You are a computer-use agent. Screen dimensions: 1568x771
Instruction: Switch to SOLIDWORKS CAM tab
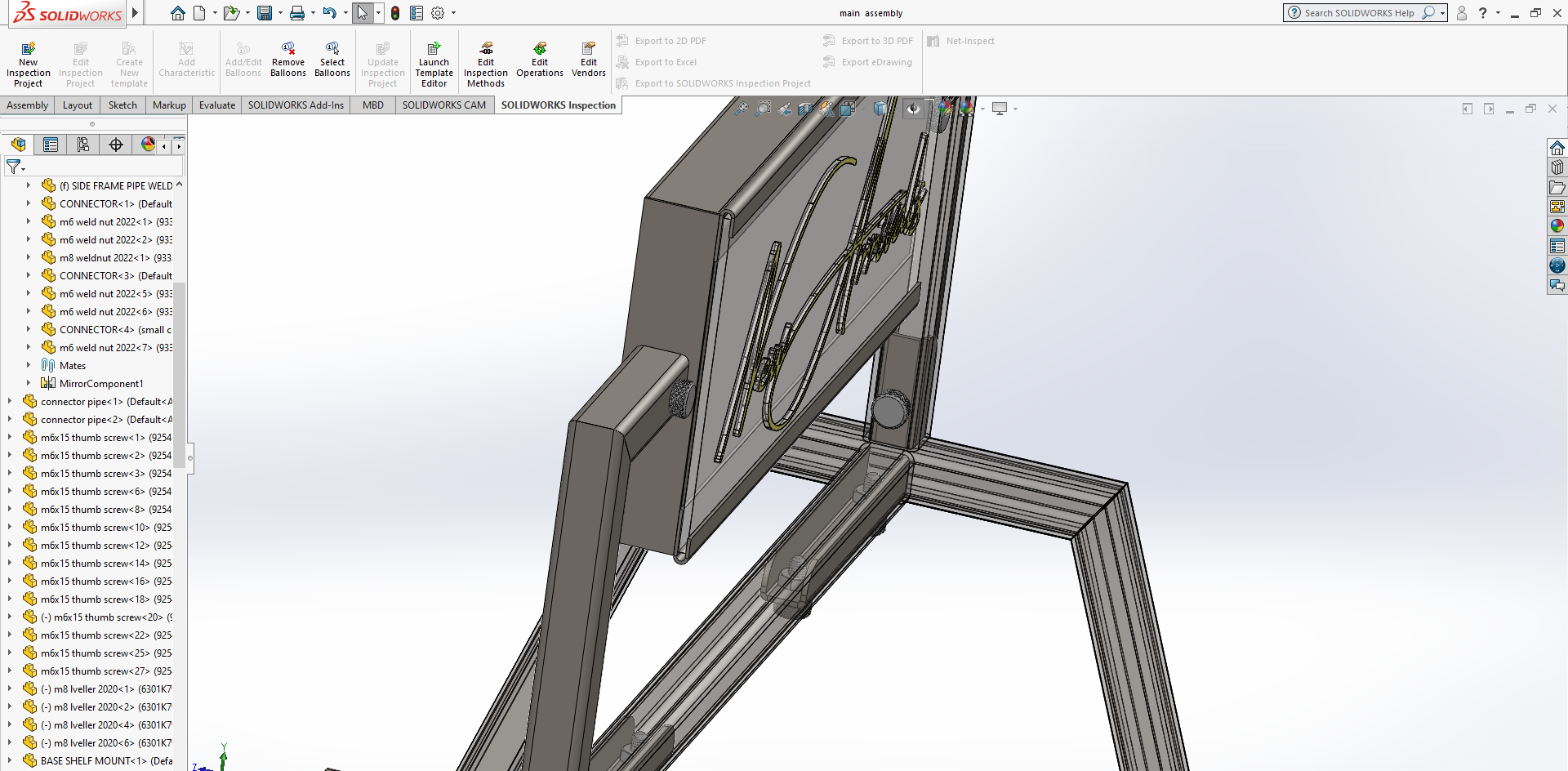click(x=444, y=105)
